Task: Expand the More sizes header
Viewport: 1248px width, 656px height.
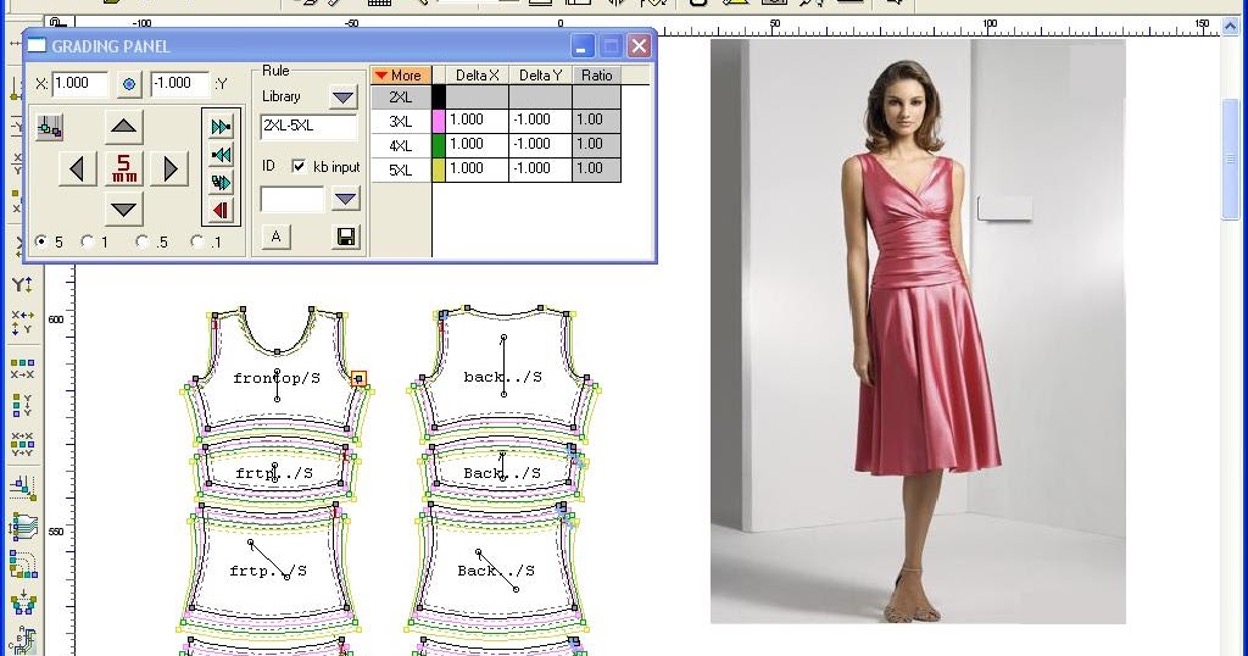Action: click(400, 75)
